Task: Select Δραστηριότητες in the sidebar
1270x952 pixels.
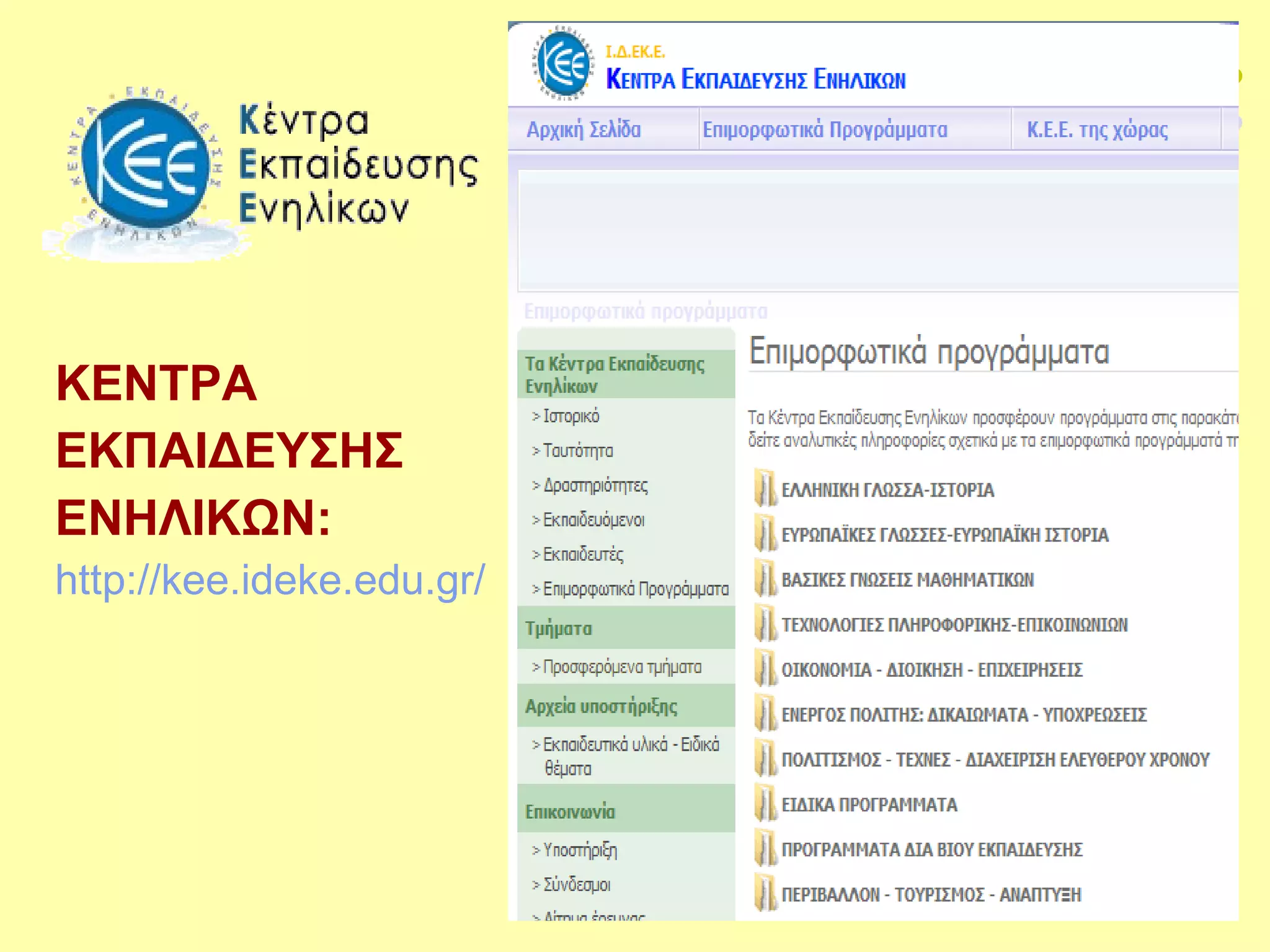Action: [x=595, y=485]
